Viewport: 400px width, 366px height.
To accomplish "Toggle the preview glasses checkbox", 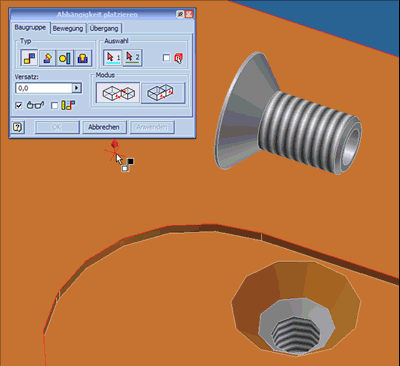I will [x=19, y=106].
